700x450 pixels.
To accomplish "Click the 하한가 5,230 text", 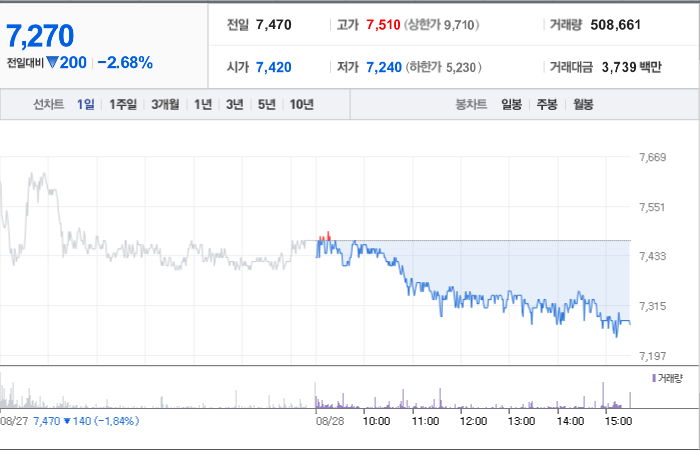I will tap(443, 67).
